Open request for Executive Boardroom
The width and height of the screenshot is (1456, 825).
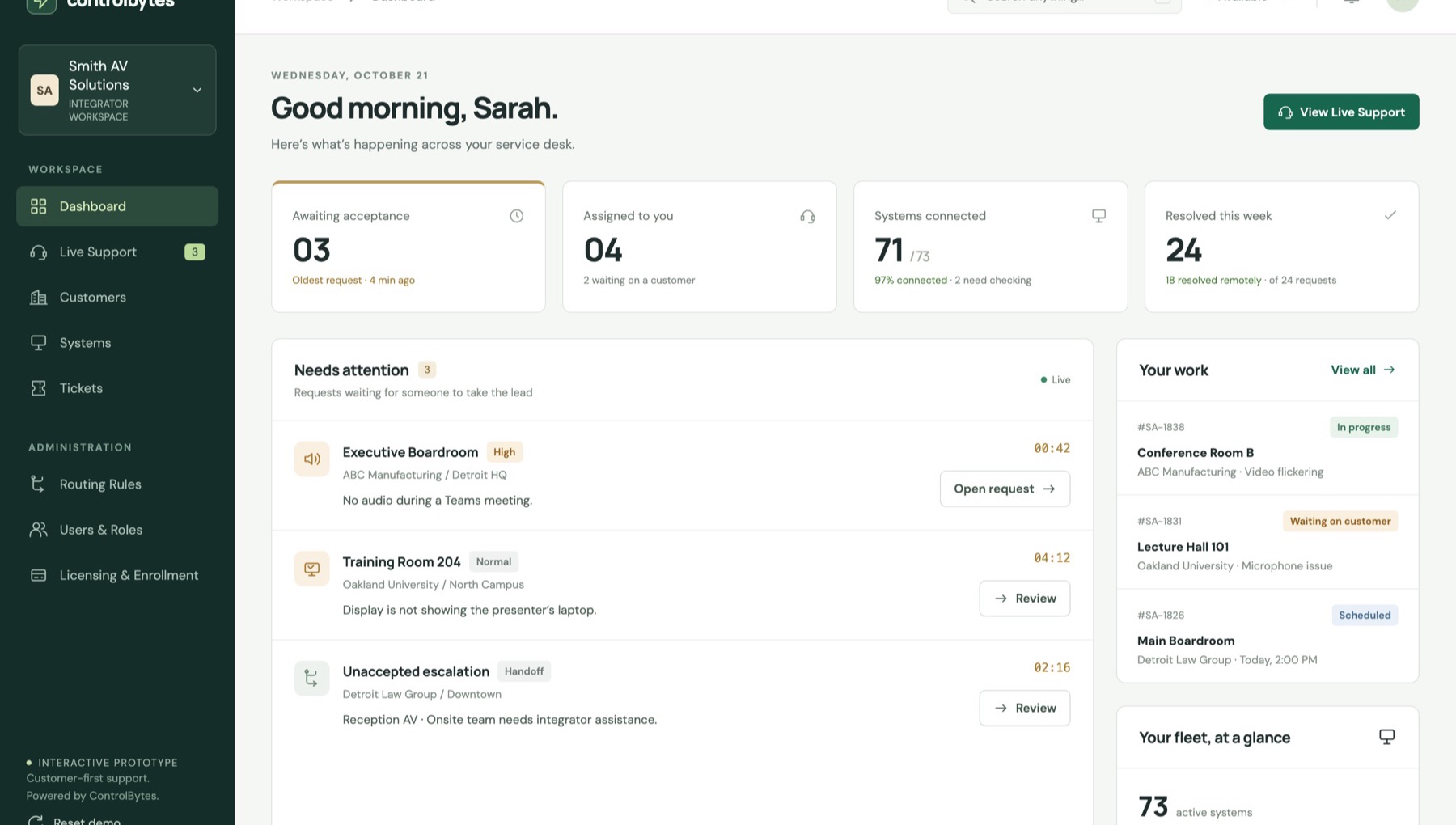click(1005, 489)
